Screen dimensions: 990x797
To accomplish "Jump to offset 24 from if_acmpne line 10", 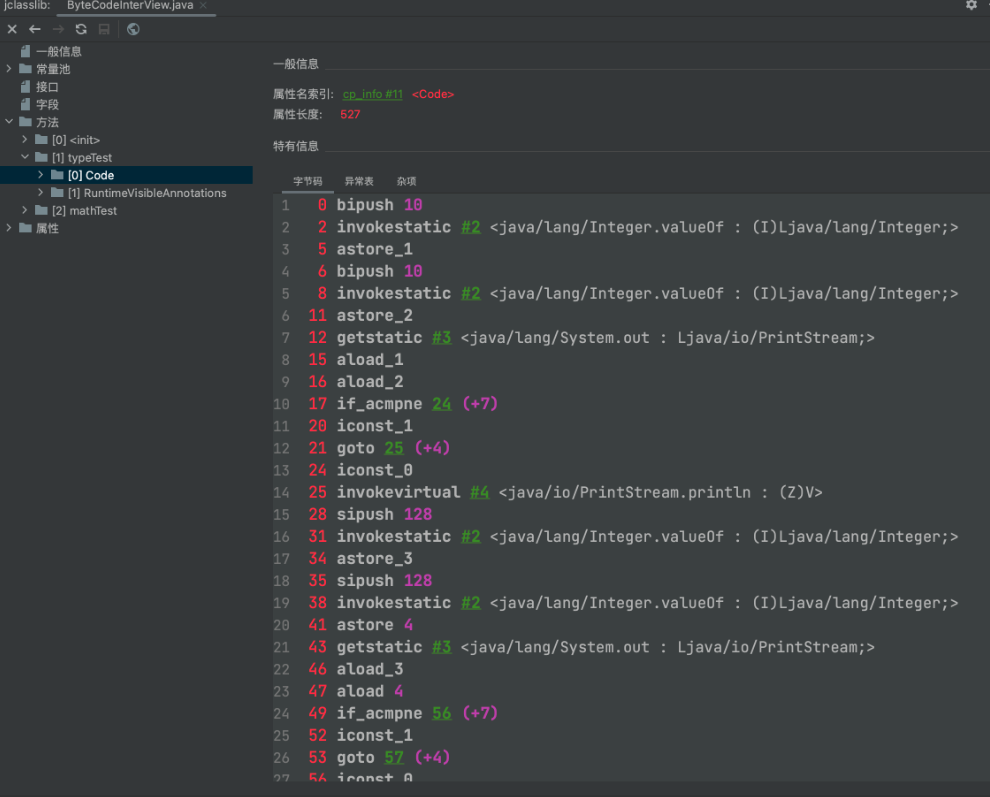I will [441, 404].
